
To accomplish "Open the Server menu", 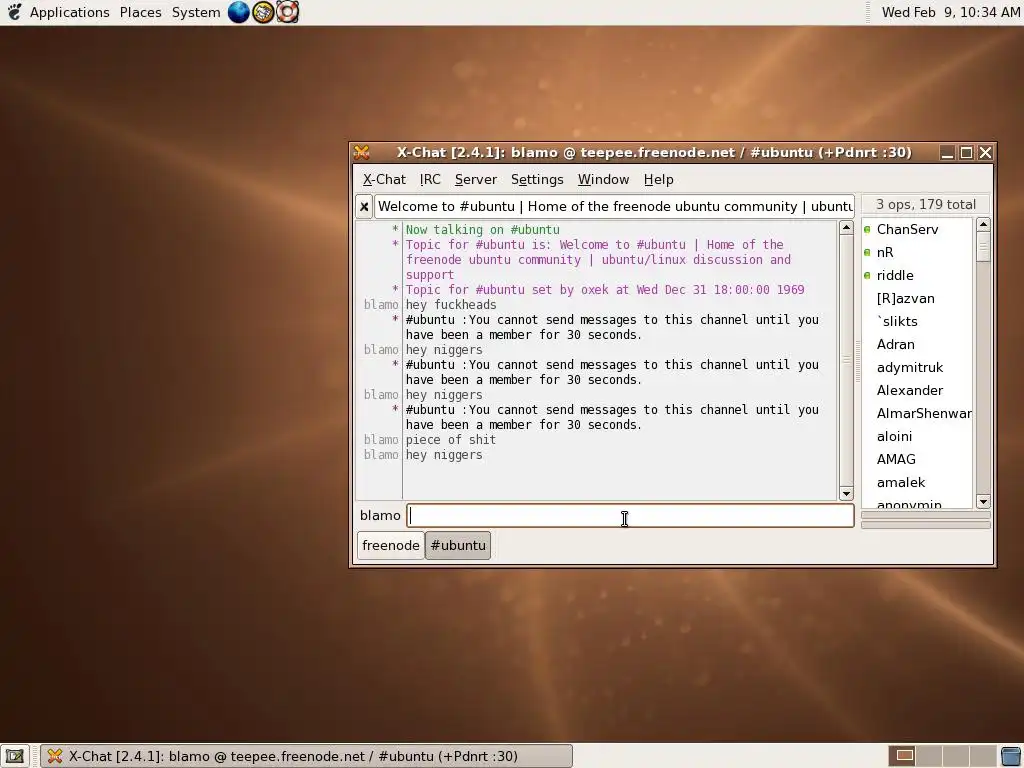I will (475, 180).
